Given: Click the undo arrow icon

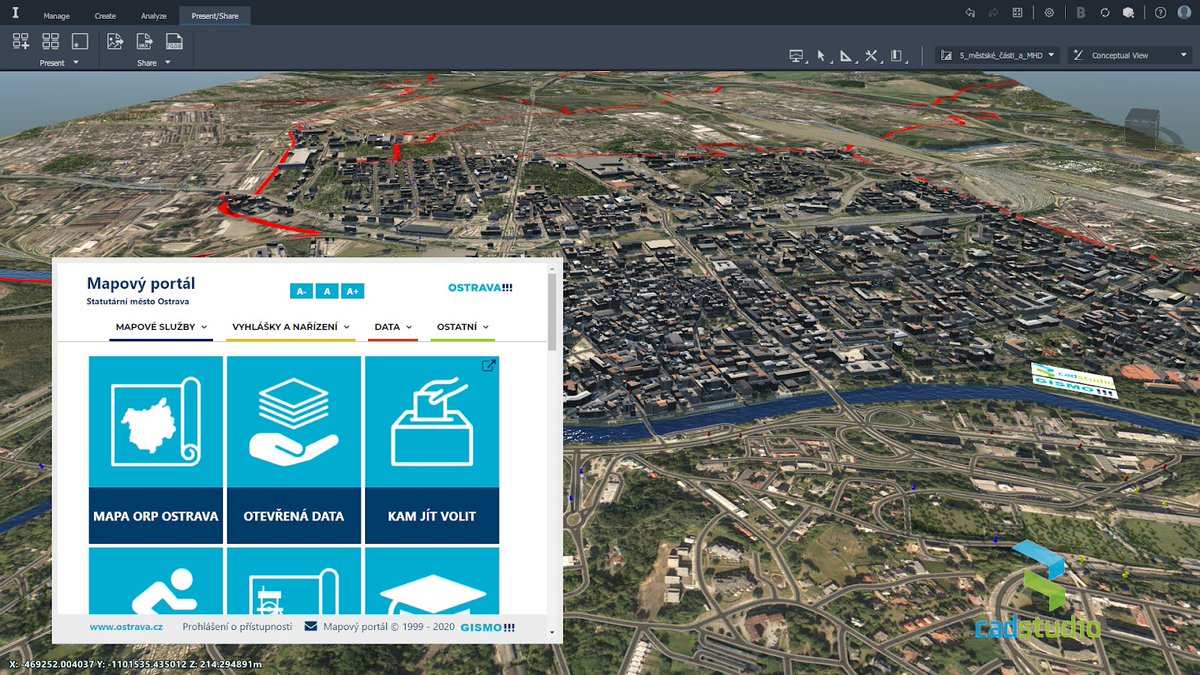Looking at the screenshot, I should (x=969, y=12).
